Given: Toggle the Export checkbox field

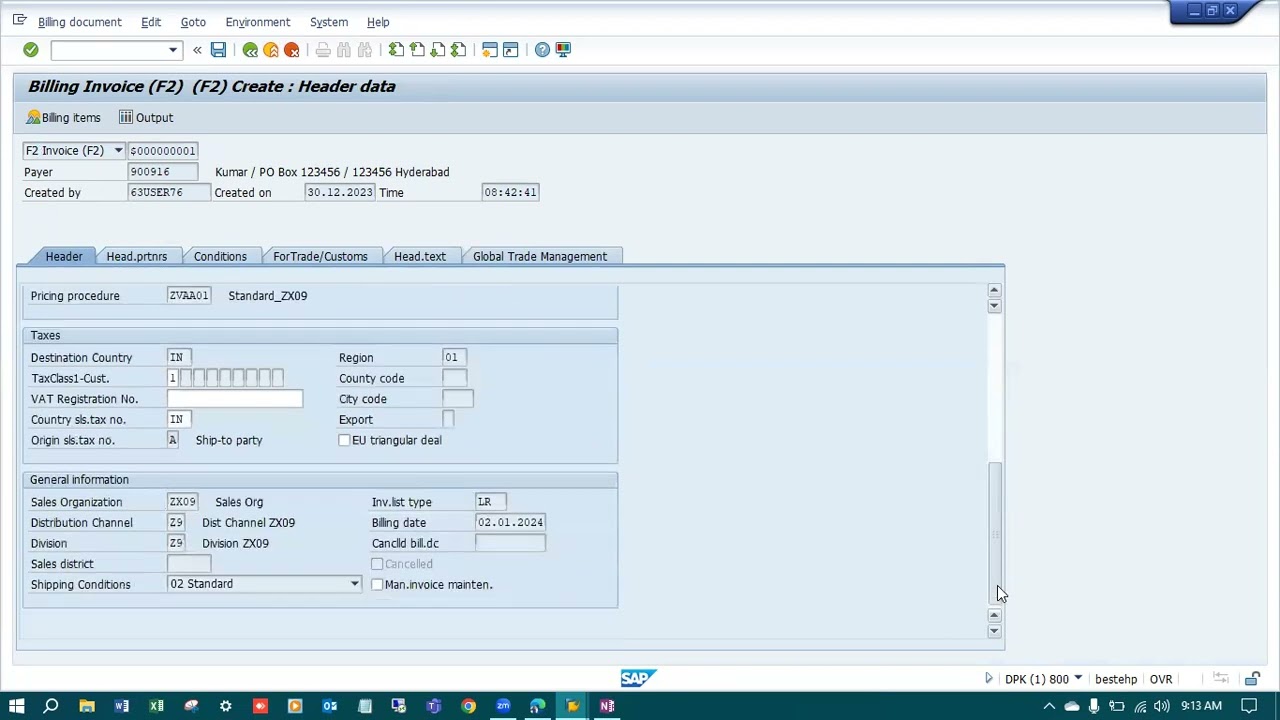Looking at the screenshot, I should click(448, 420).
